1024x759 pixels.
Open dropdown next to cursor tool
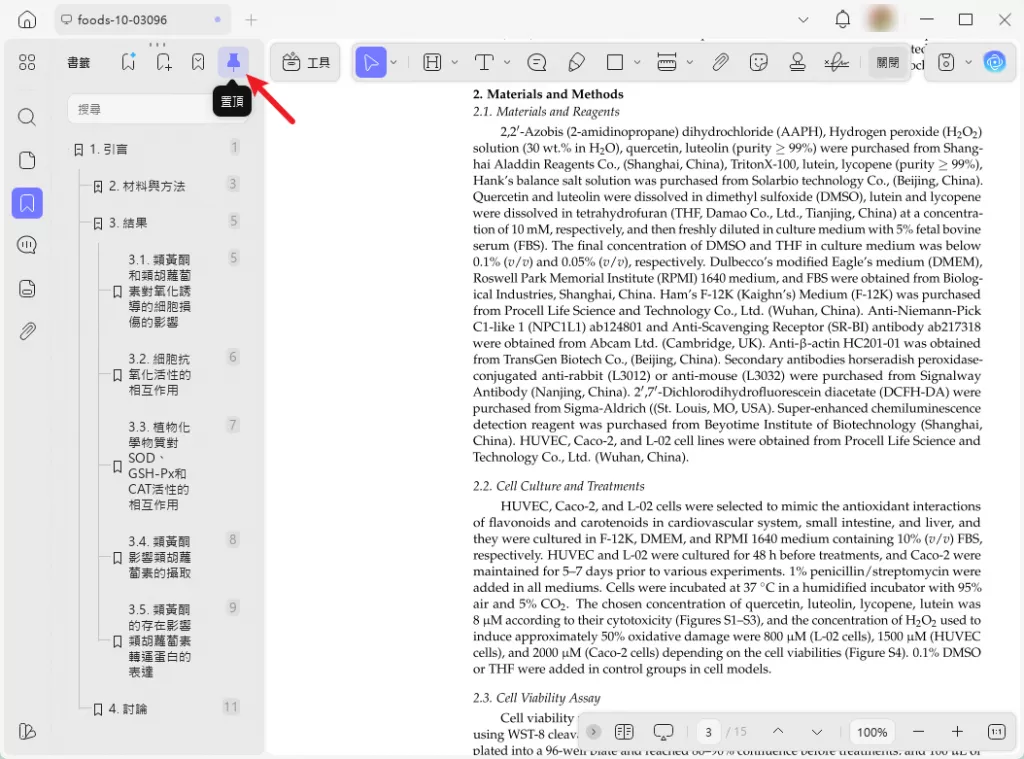[x=394, y=62]
